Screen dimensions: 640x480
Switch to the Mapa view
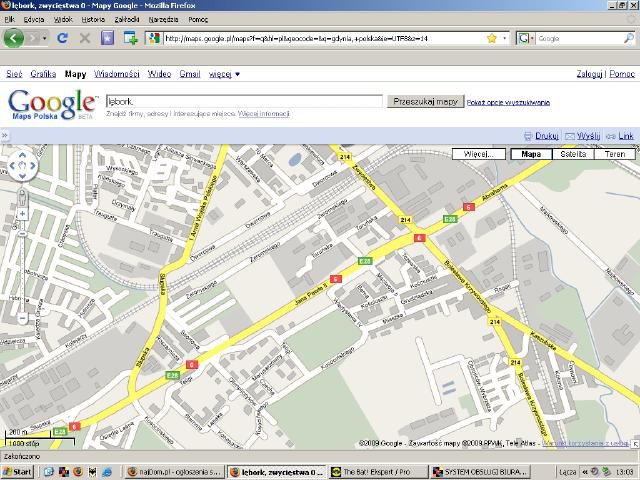pyautogui.click(x=531, y=154)
